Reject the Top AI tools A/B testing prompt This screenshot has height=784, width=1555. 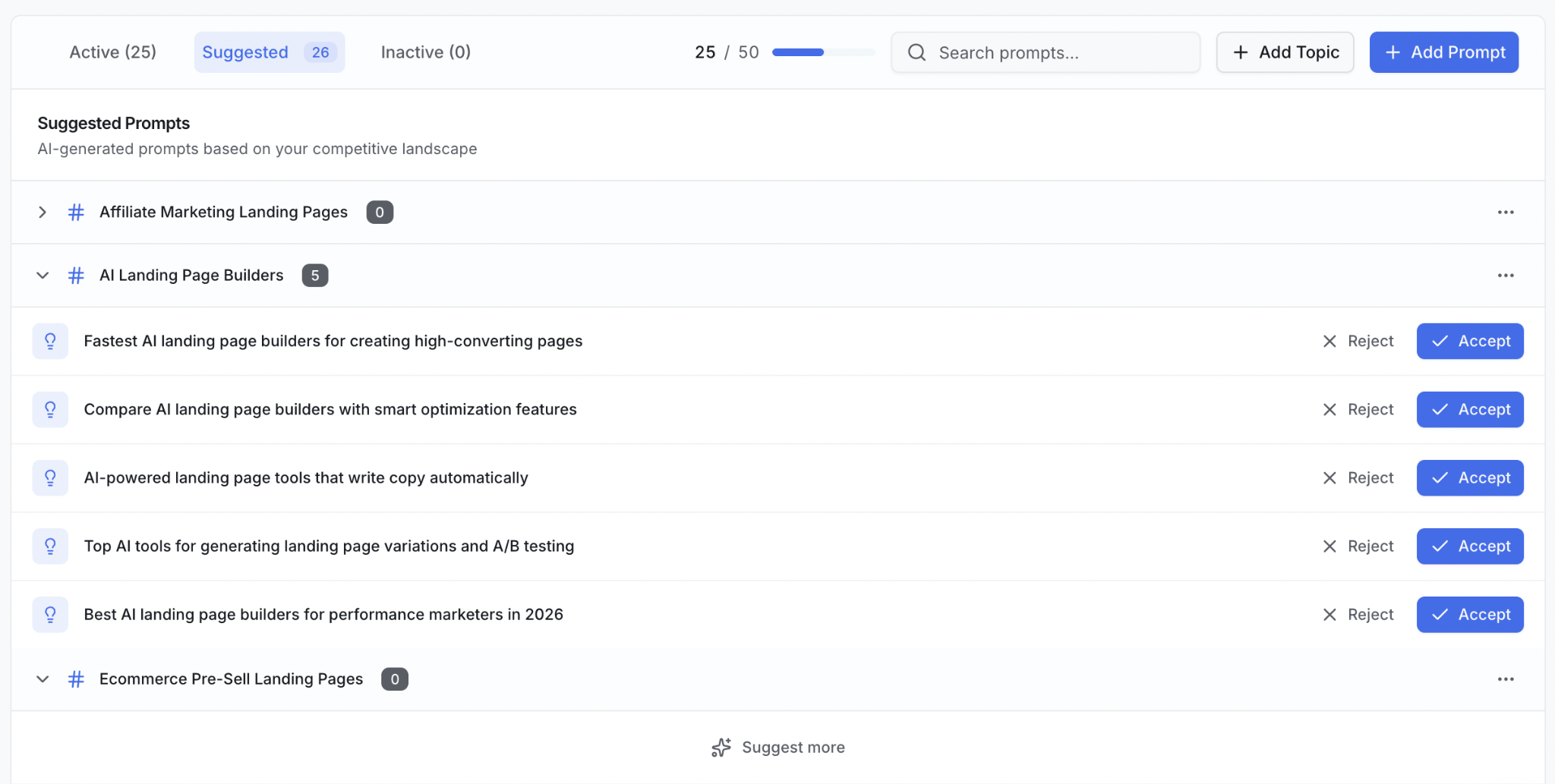click(x=1358, y=546)
